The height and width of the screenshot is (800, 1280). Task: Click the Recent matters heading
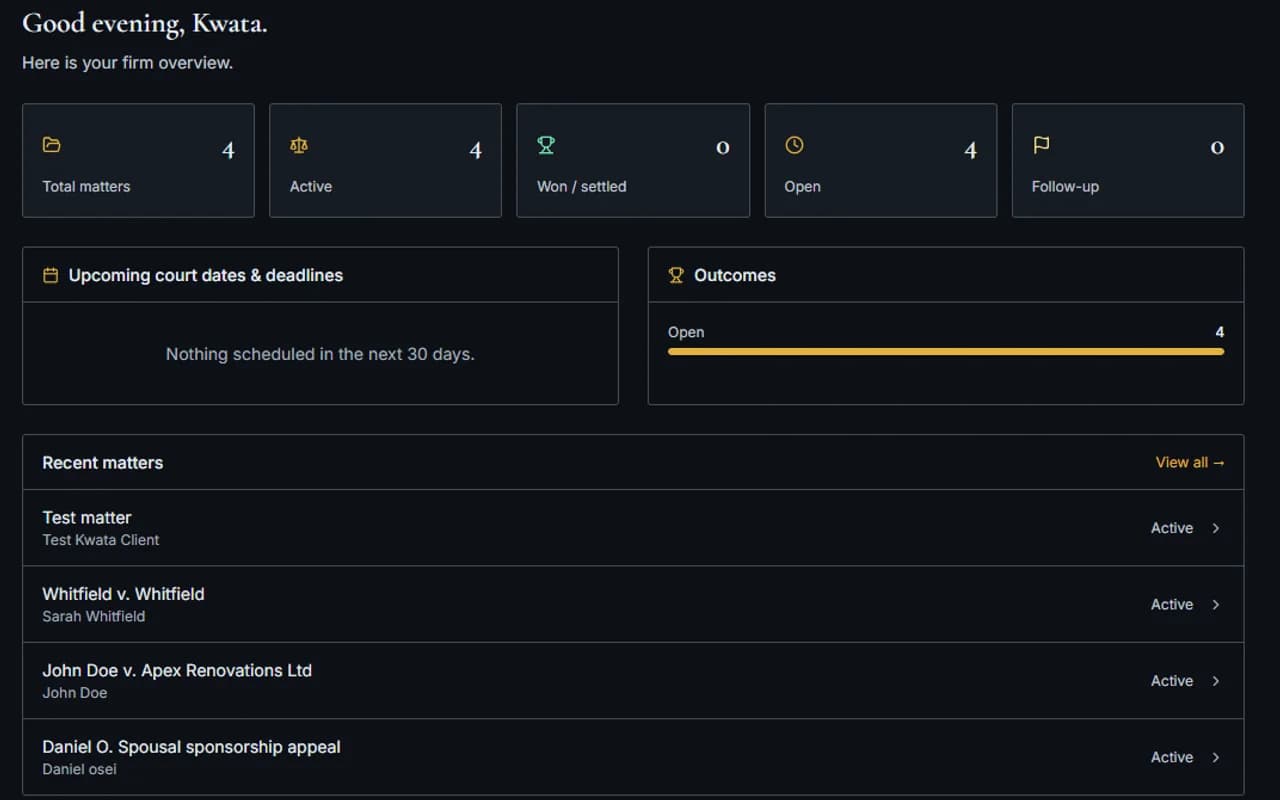click(102, 463)
